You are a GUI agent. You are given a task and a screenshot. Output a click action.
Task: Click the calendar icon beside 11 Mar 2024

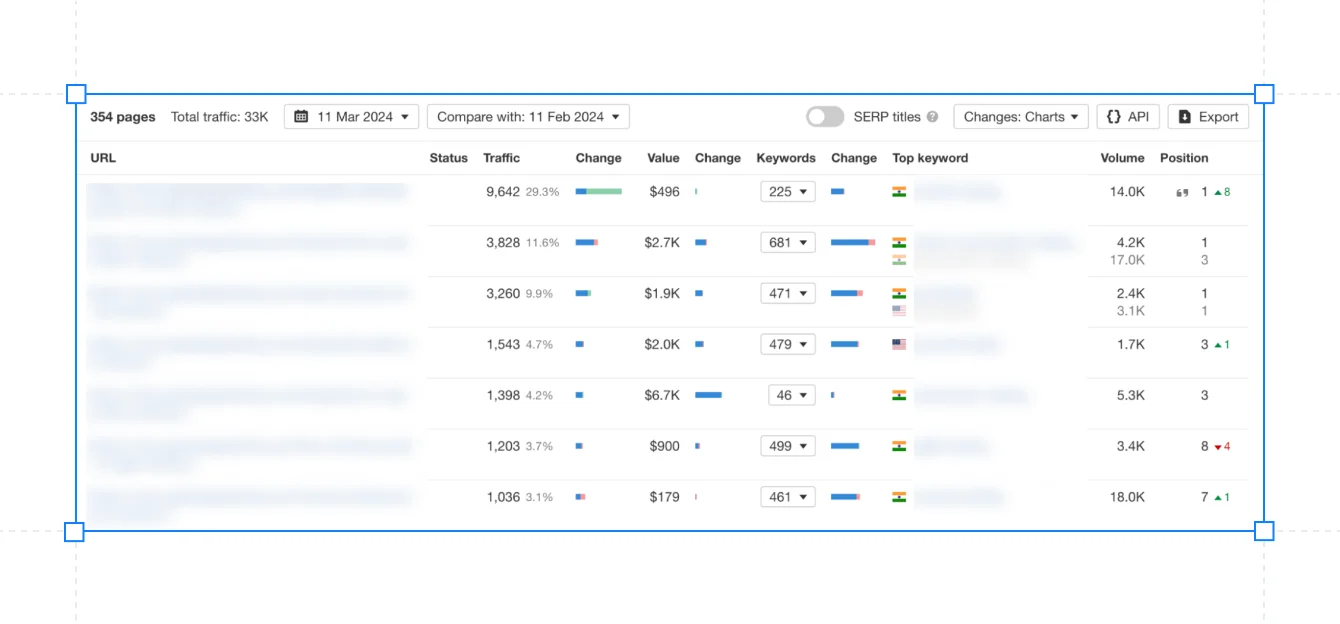(301, 117)
